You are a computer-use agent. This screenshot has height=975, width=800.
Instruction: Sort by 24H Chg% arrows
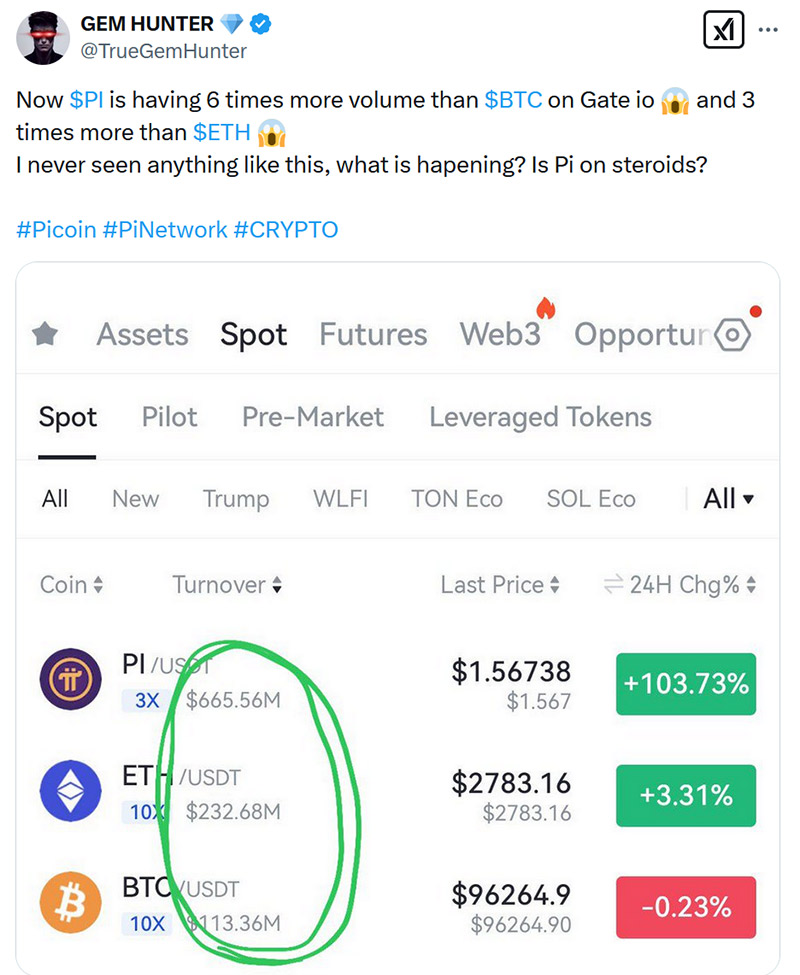tap(751, 585)
